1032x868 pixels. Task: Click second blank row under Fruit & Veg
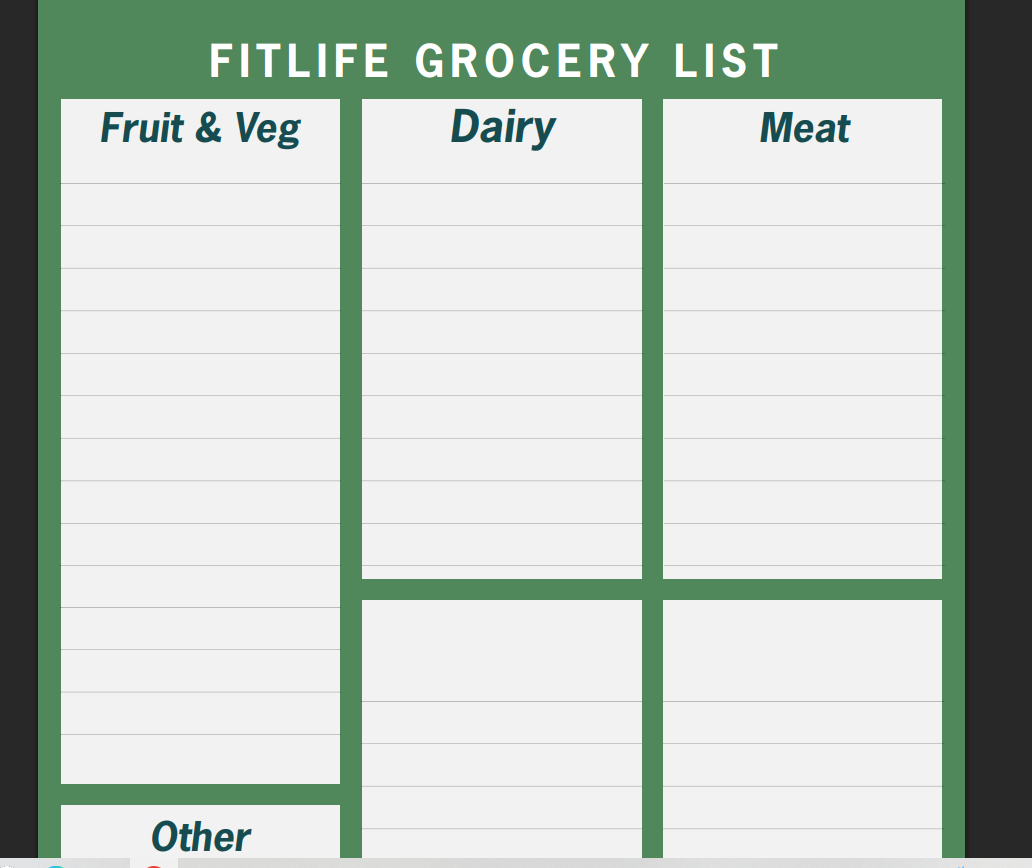[200, 247]
